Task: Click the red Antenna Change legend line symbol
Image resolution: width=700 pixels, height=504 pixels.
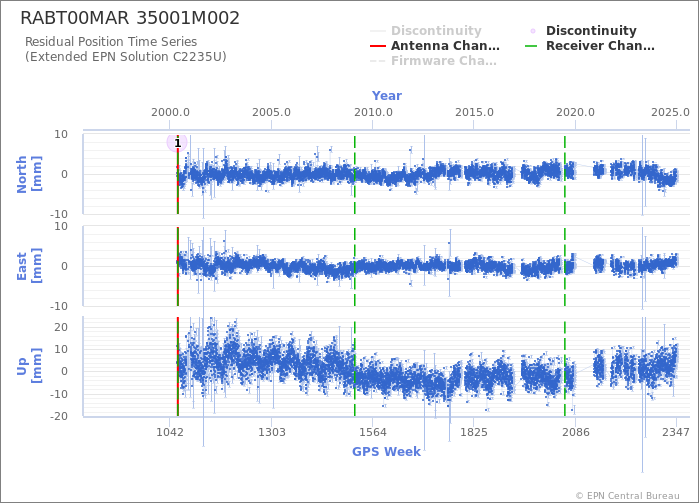Action: [x=378, y=46]
